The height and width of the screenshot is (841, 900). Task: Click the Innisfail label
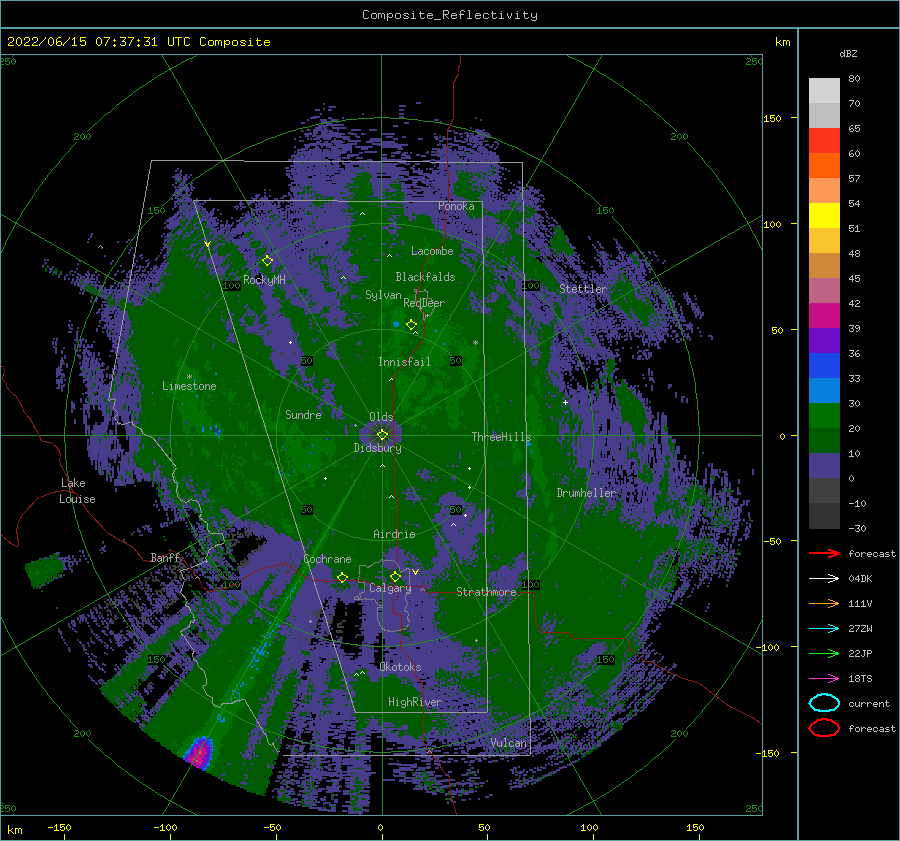[x=404, y=362]
